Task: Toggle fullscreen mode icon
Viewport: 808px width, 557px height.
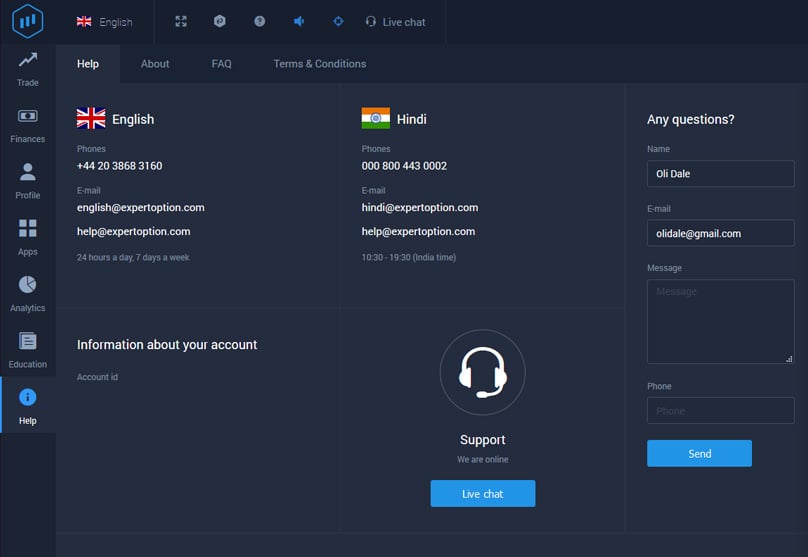Action: pos(181,21)
